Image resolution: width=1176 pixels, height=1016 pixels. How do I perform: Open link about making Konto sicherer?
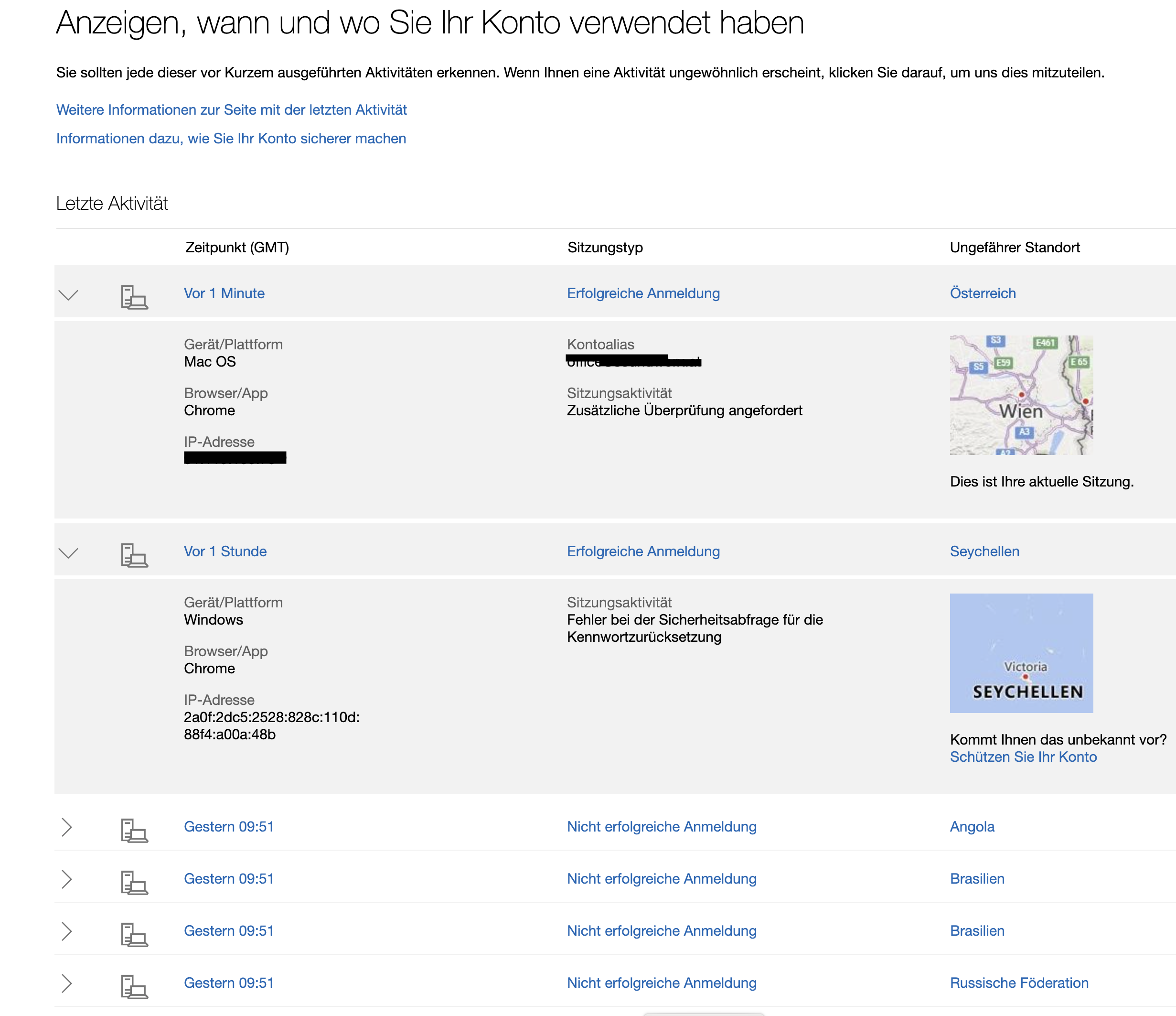[231, 139]
